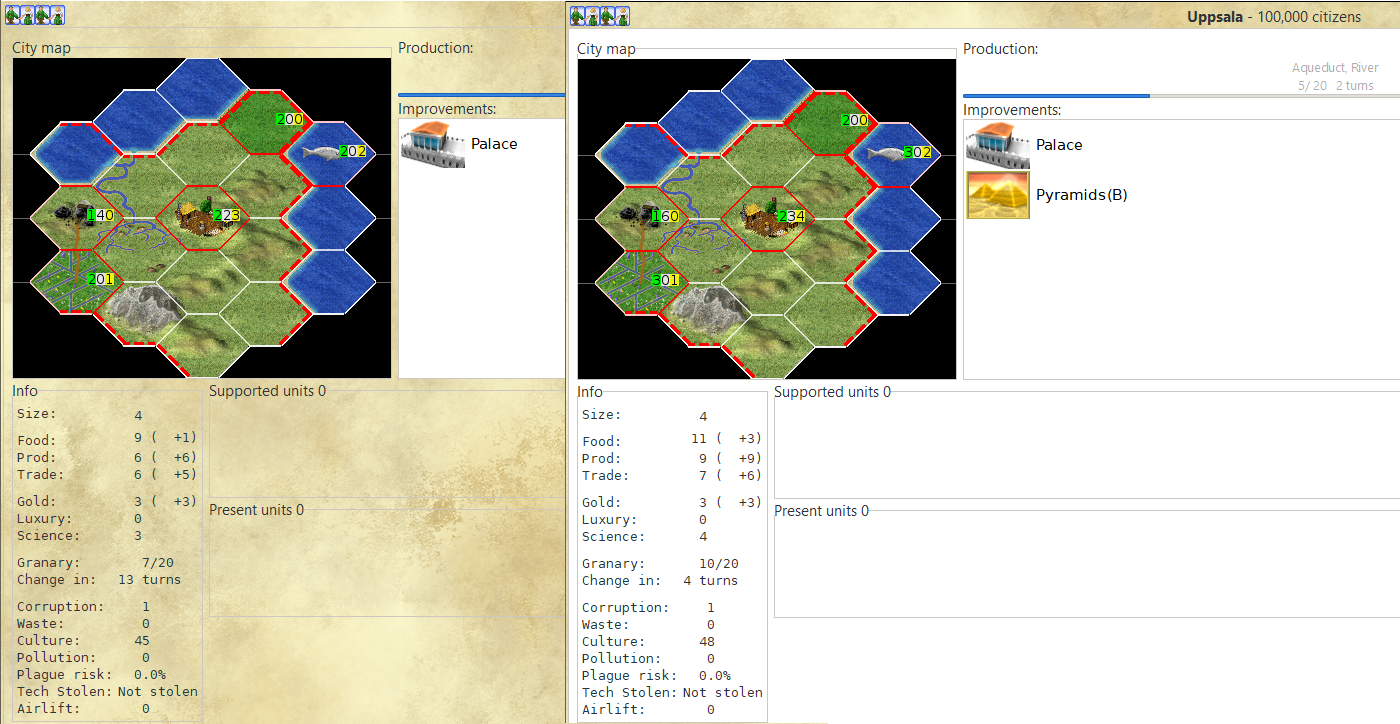
Task: Click mountain tile on left city map
Action: click(139, 312)
